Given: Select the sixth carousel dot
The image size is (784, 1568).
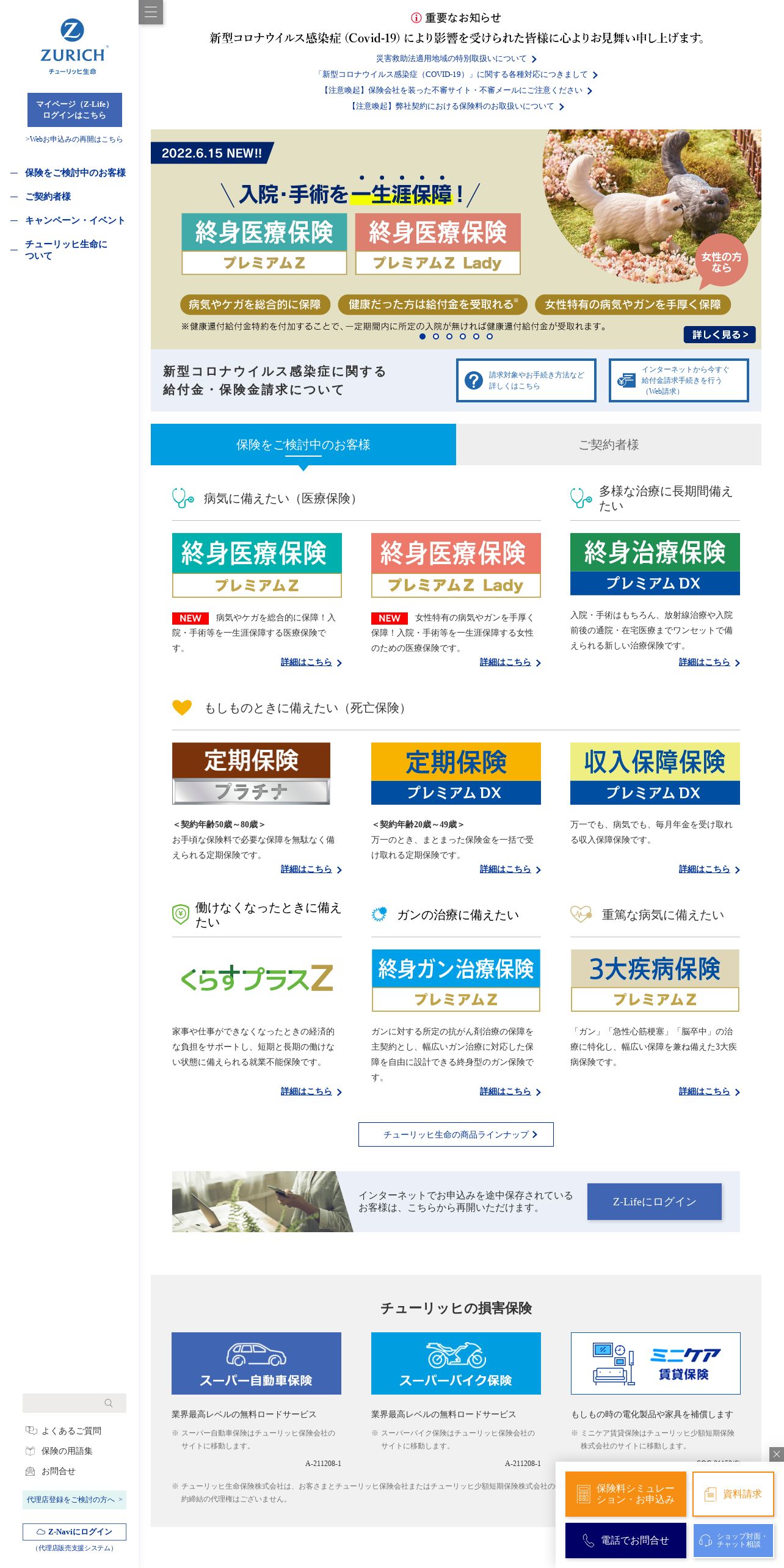Looking at the screenshot, I should click(x=490, y=336).
